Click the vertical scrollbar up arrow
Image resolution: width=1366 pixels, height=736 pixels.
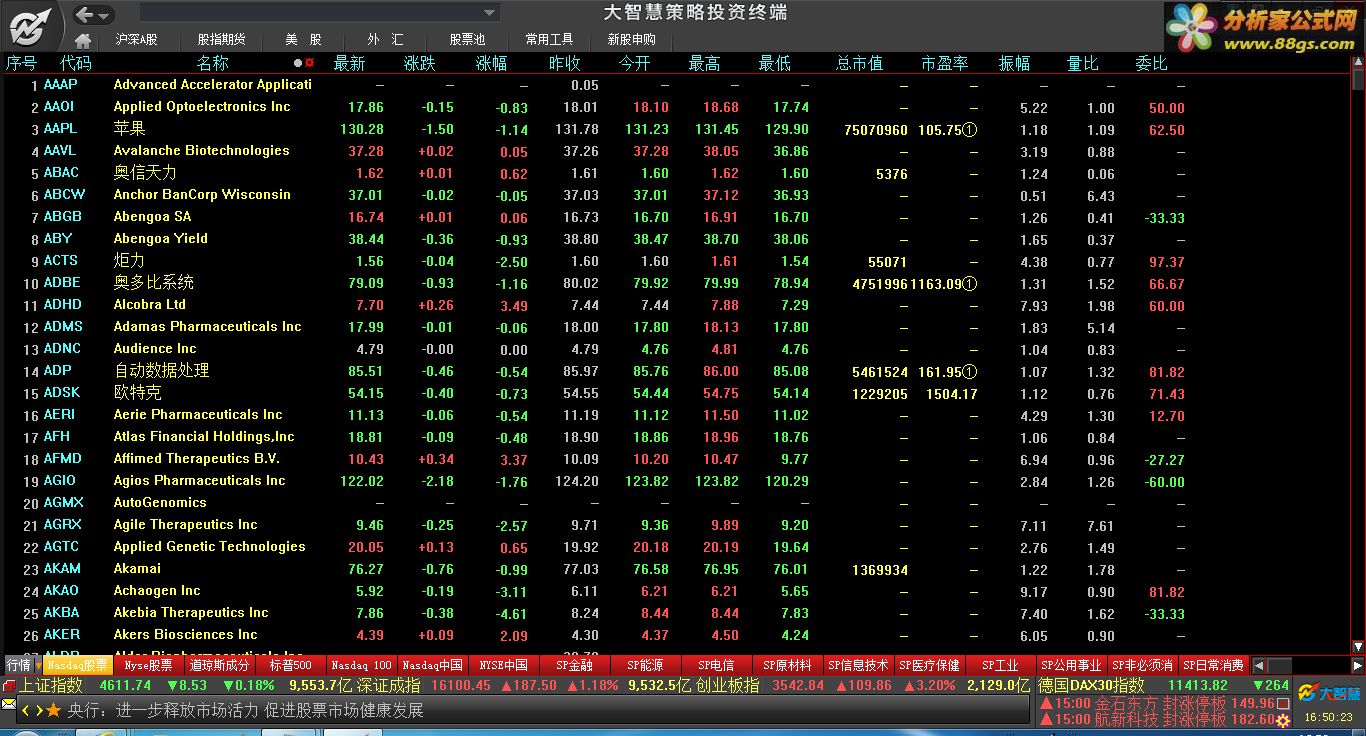point(1358,60)
